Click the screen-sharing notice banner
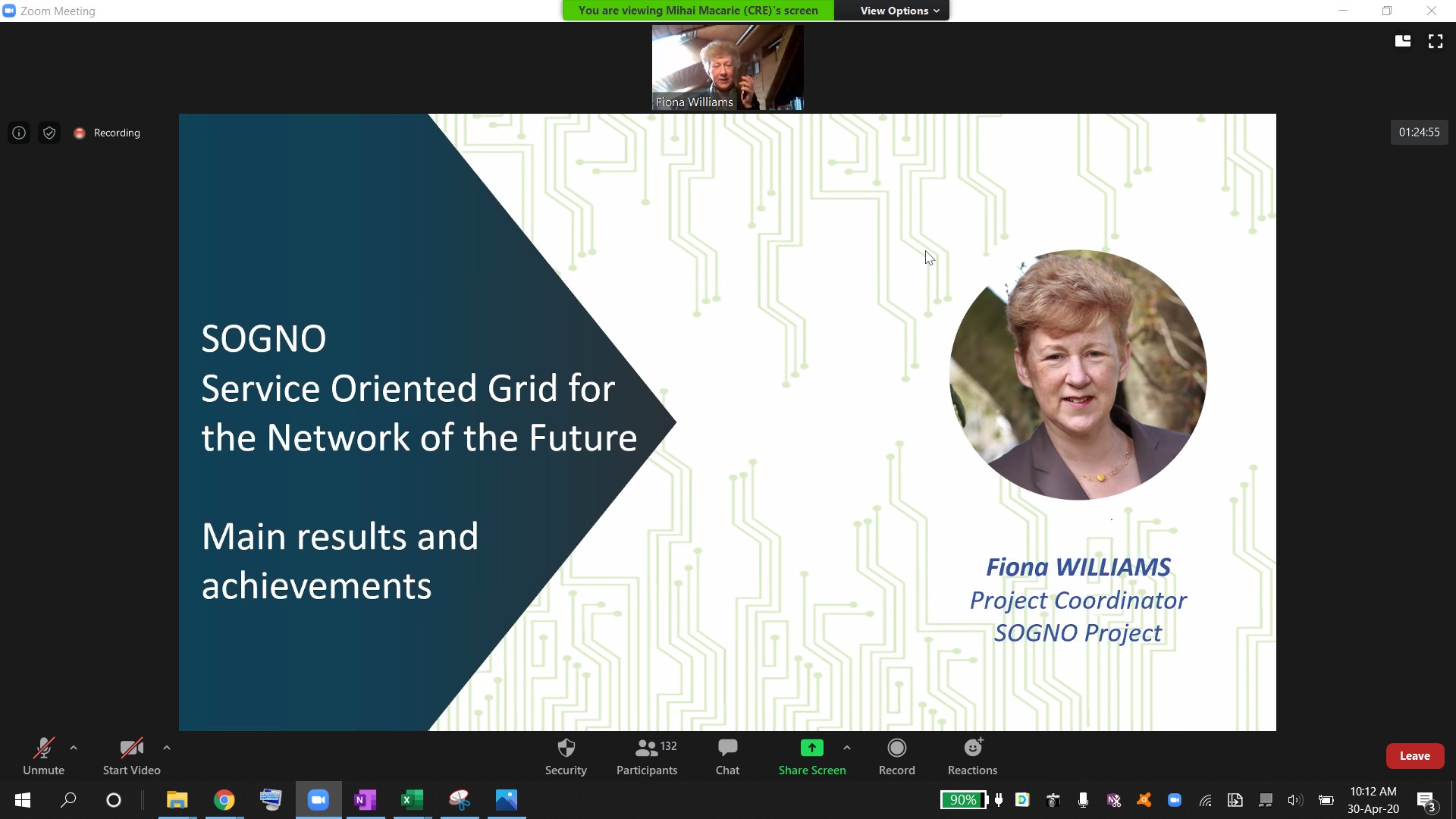 [x=698, y=11]
